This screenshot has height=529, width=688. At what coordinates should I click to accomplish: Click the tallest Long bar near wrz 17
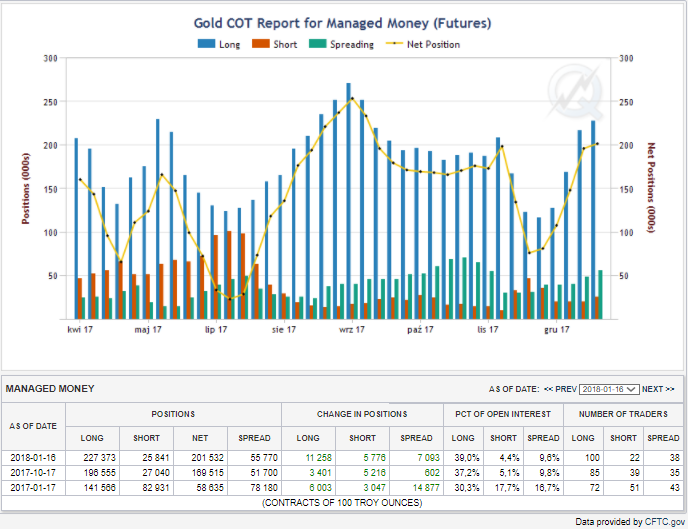[x=348, y=200]
